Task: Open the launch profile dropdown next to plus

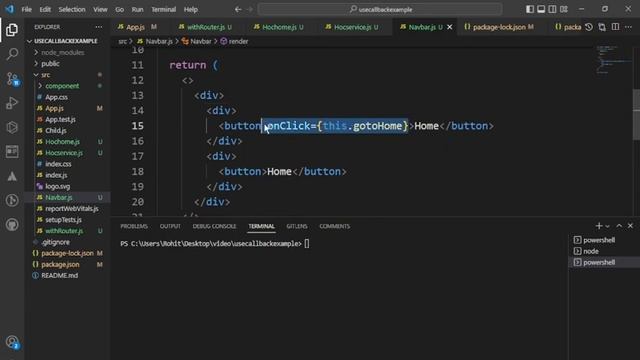Action: click(x=607, y=226)
